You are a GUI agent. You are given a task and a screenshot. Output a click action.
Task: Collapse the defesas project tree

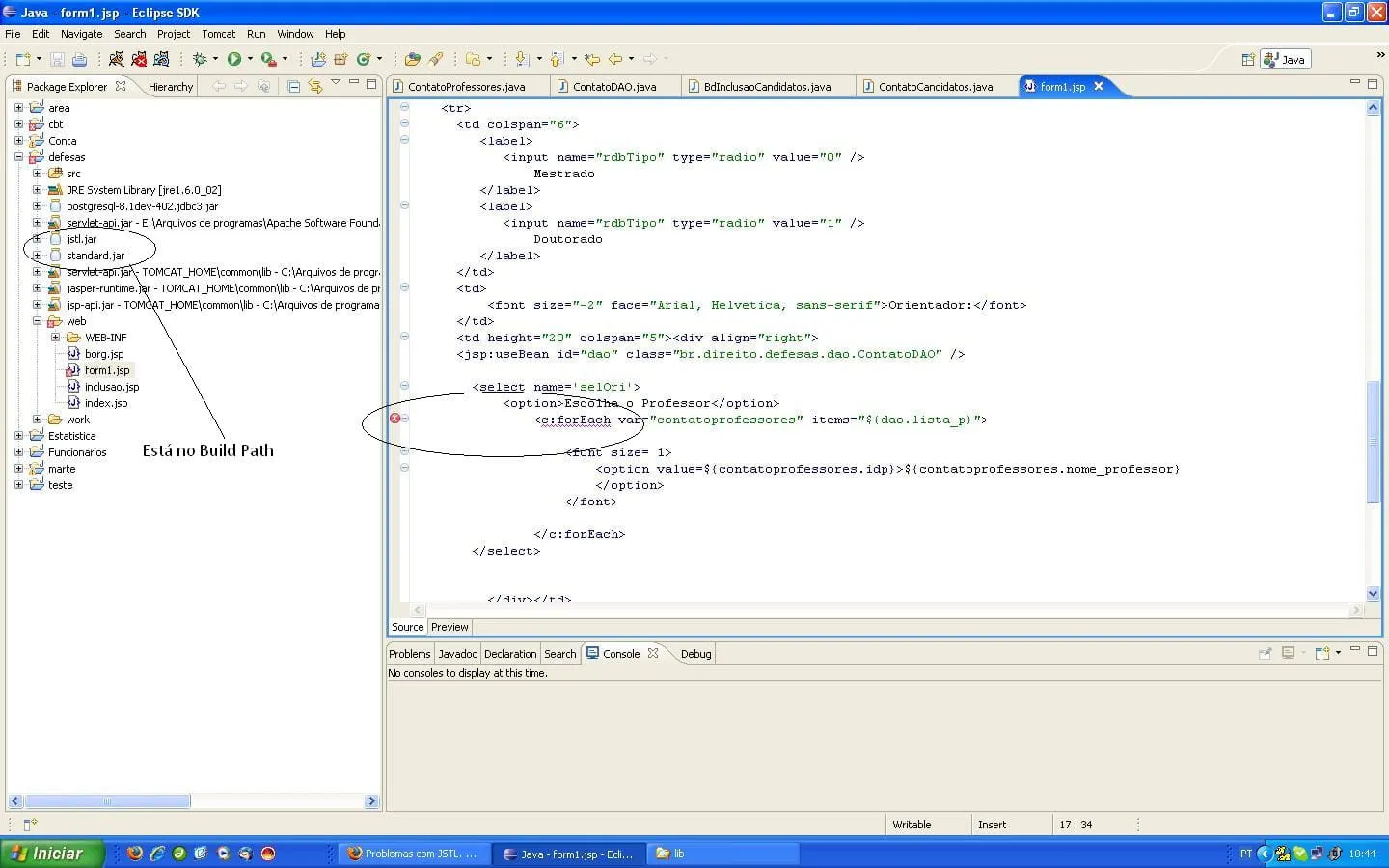click(x=18, y=157)
